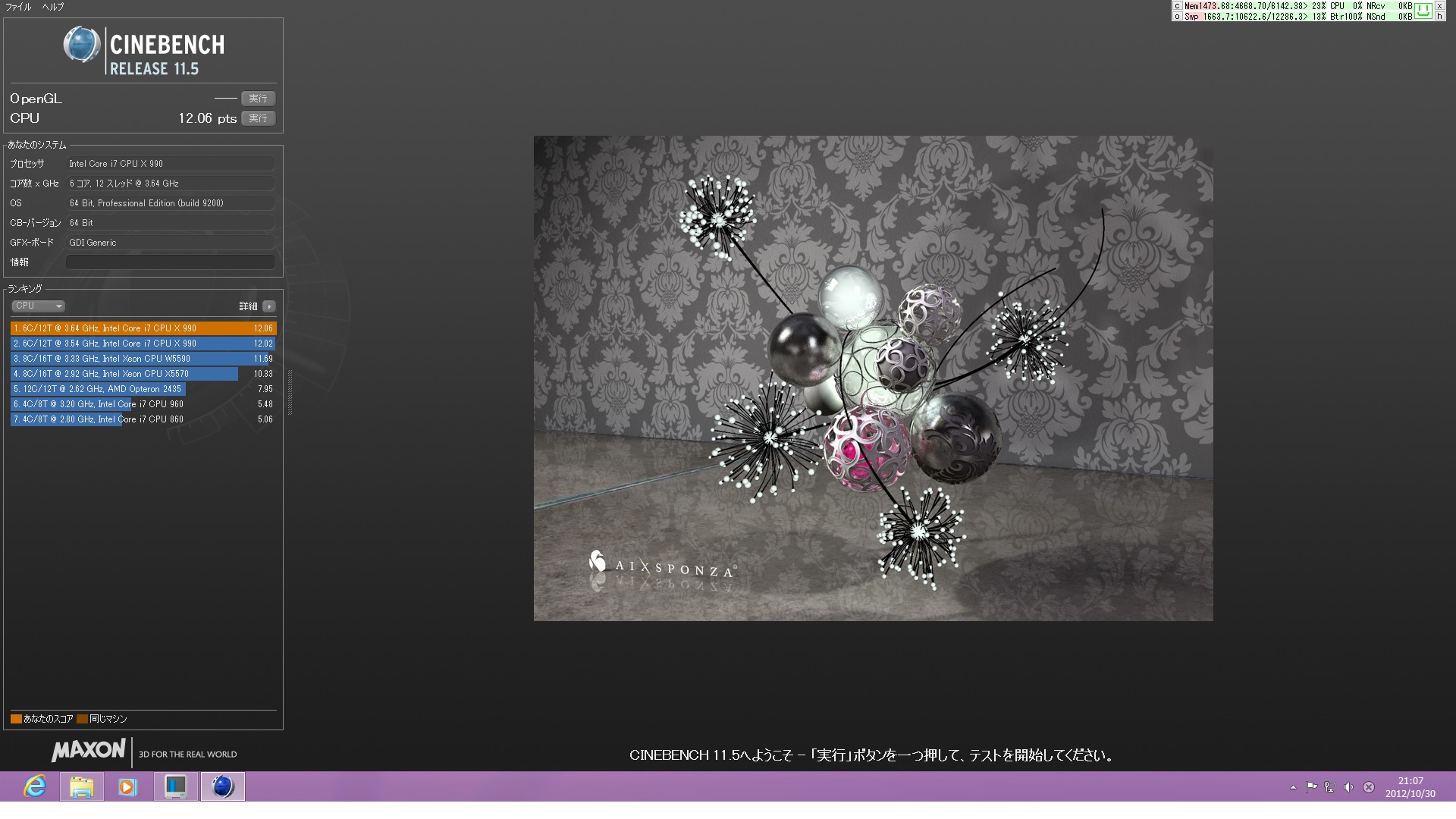Image resolution: width=1456 pixels, height=819 pixels.
Task: Click the volume speaker tray icon
Action: pyautogui.click(x=1348, y=787)
